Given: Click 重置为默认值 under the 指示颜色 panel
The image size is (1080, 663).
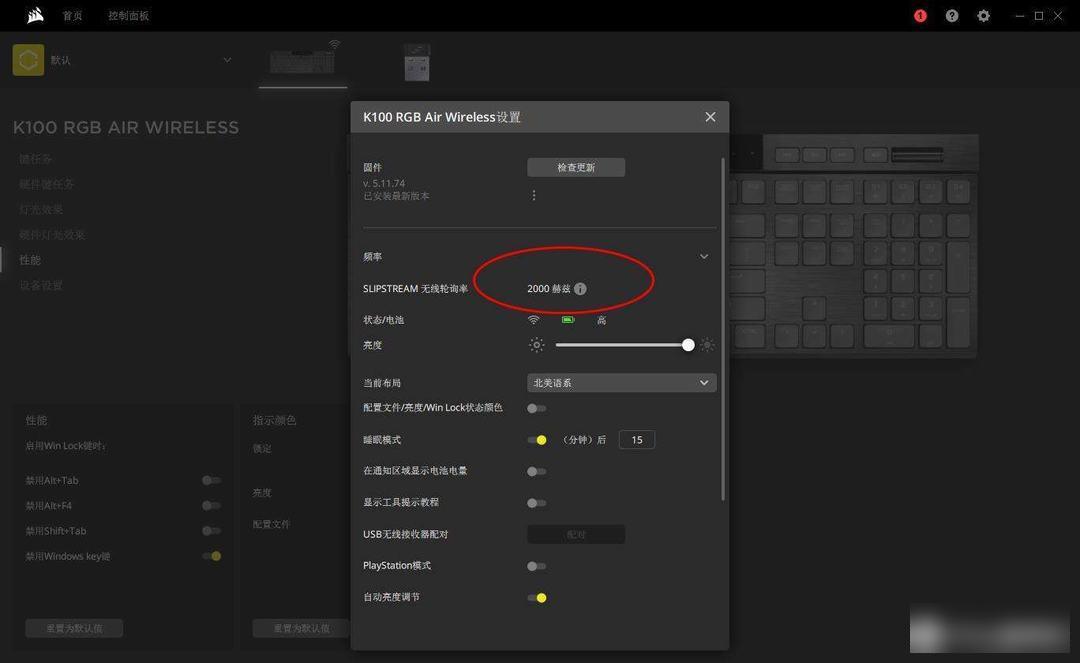Looking at the screenshot, I should [x=301, y=628].
